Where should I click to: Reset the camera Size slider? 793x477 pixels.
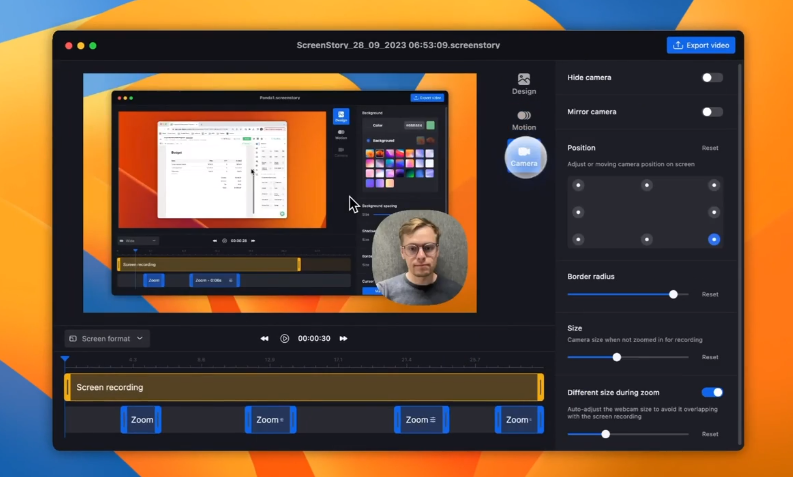pyautogui.click(x=710, y=357)
